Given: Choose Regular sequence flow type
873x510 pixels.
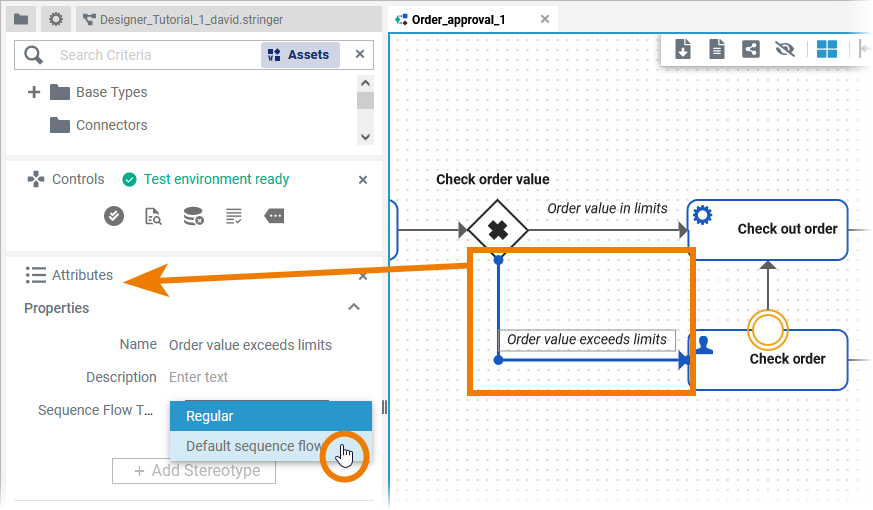Looking at the screenshot, I should [271, 416].
